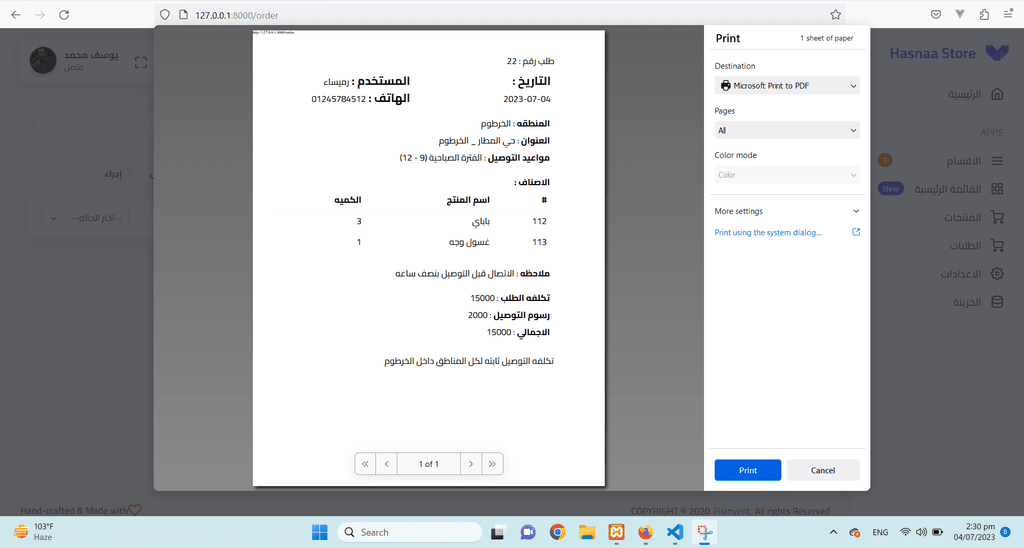Viewport: 1024px width, 548px height.
Task: Open the volume speaker tray icon
Action: click(921, 532)
